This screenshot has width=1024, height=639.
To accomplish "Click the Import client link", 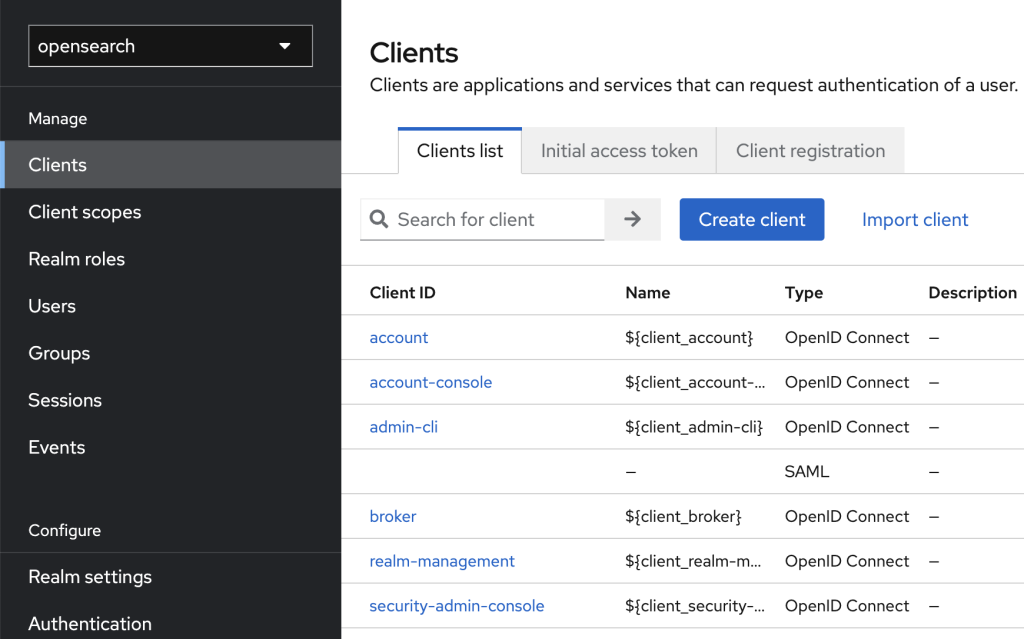I will [x=915, y=220].
